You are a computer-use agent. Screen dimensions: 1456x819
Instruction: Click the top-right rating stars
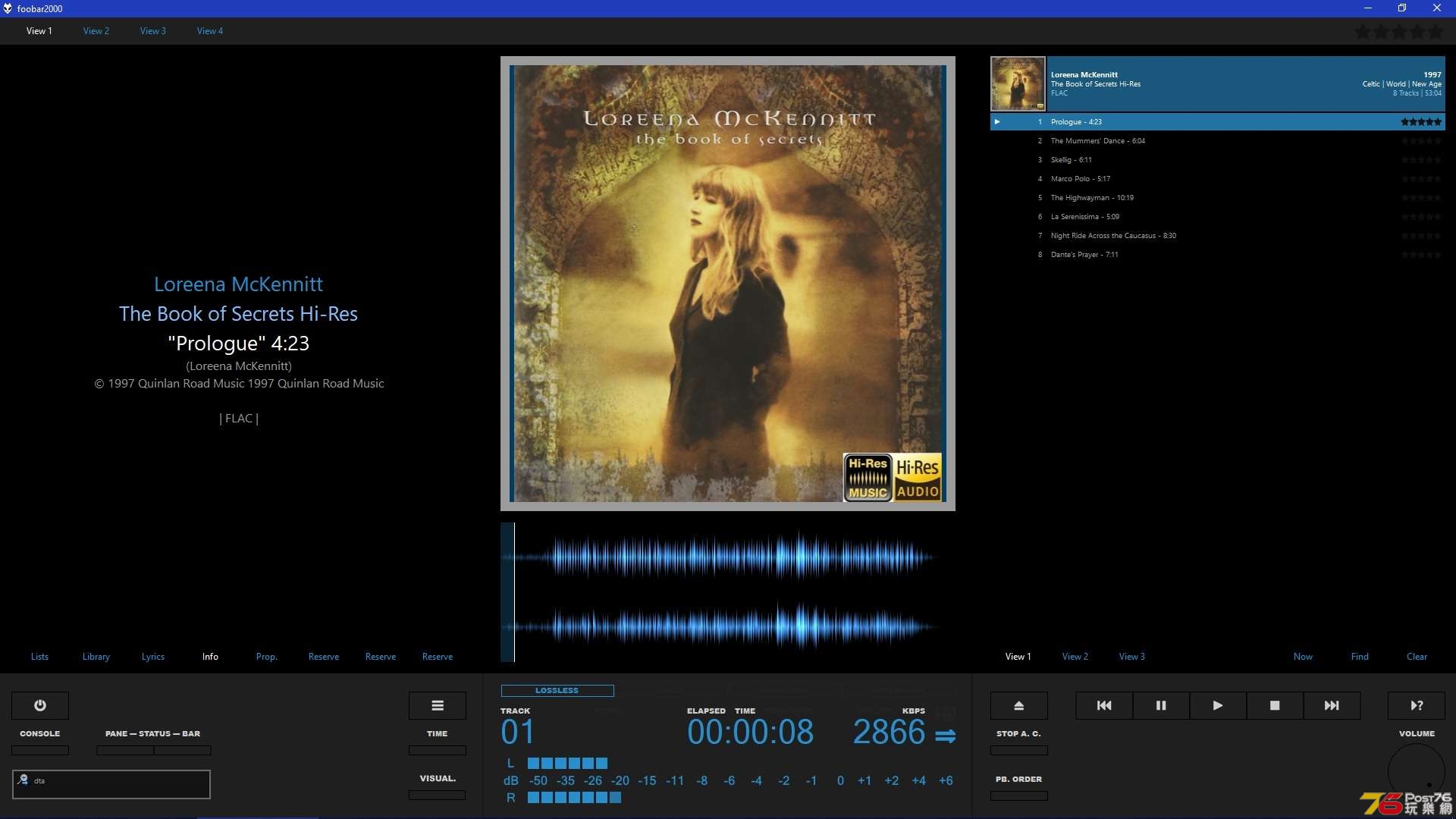pos(1399,32)
